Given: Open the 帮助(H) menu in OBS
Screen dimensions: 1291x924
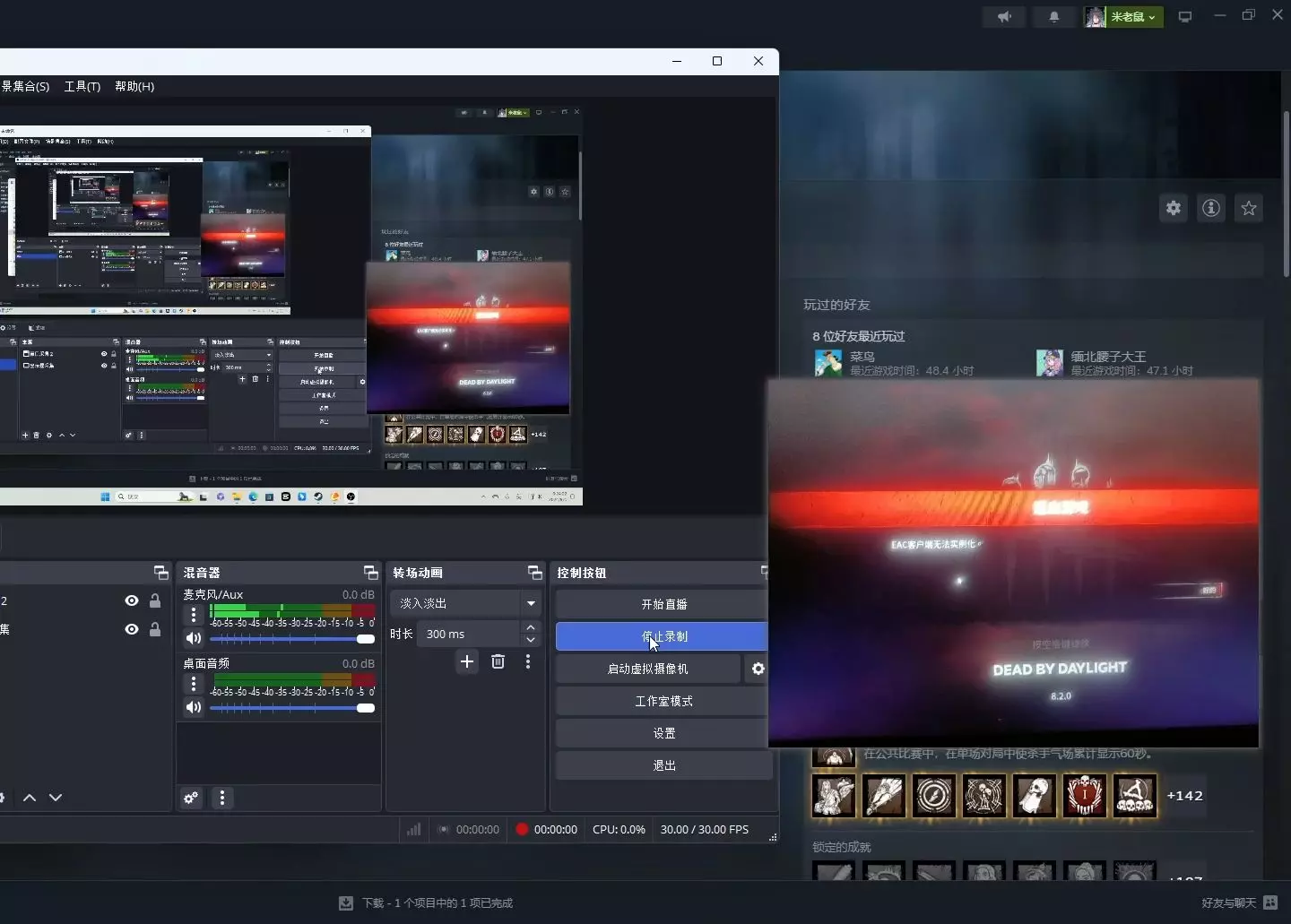Looking at the screenshot, I should [x=134, y=86].
